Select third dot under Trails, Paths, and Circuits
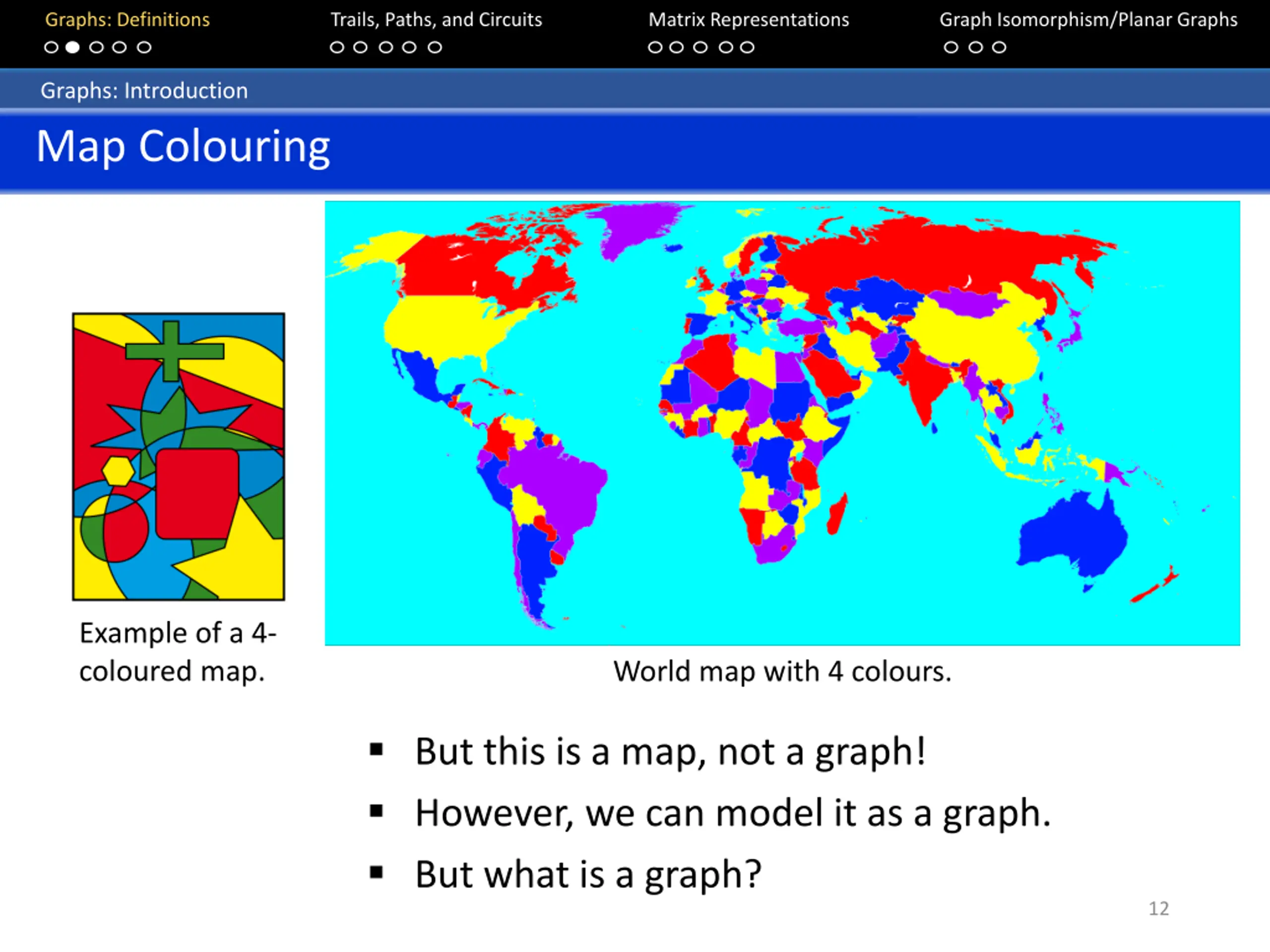 386,48
